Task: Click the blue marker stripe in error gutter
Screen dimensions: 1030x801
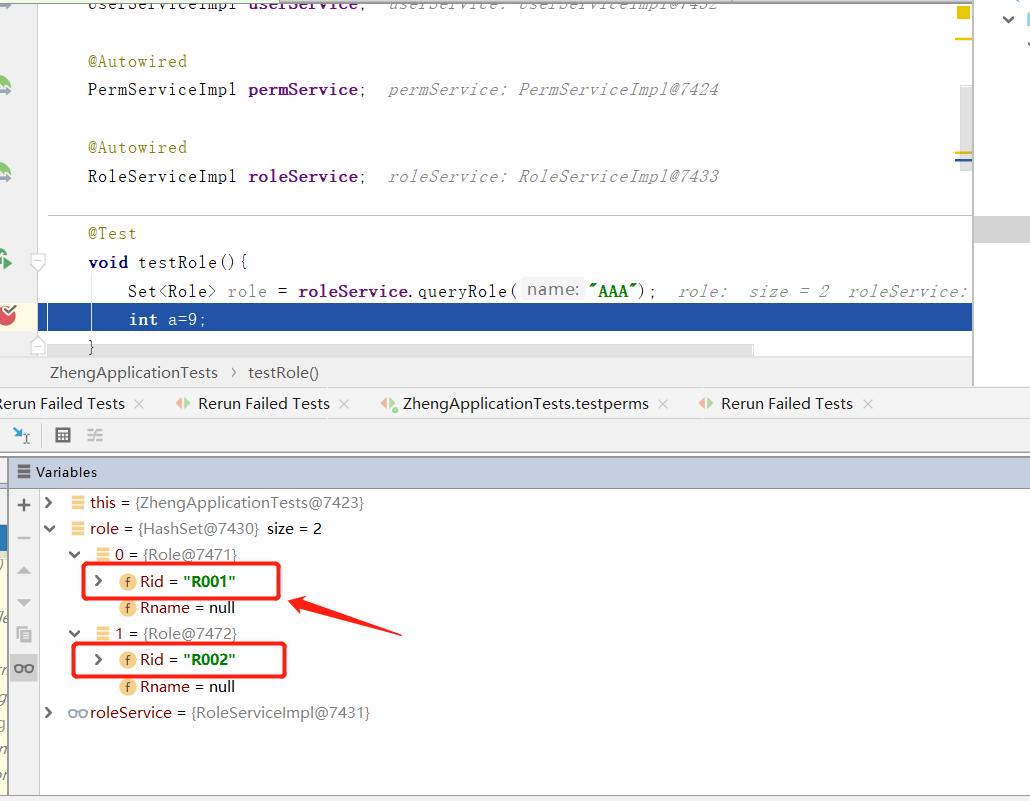Action: pos(963,159)
